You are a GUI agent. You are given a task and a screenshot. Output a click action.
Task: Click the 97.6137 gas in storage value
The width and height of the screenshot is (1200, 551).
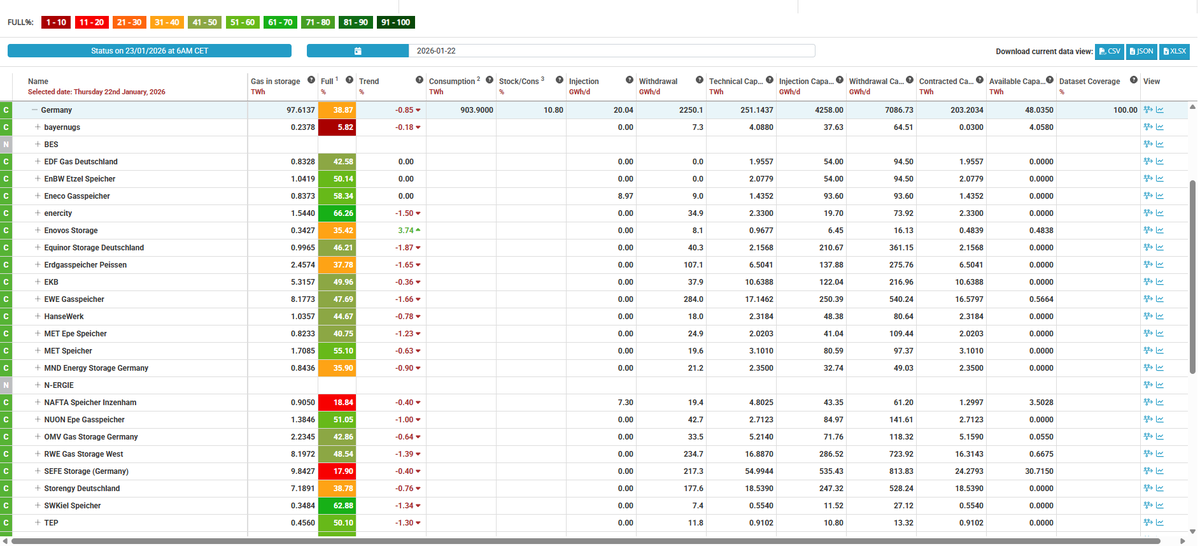coord(301,110)
